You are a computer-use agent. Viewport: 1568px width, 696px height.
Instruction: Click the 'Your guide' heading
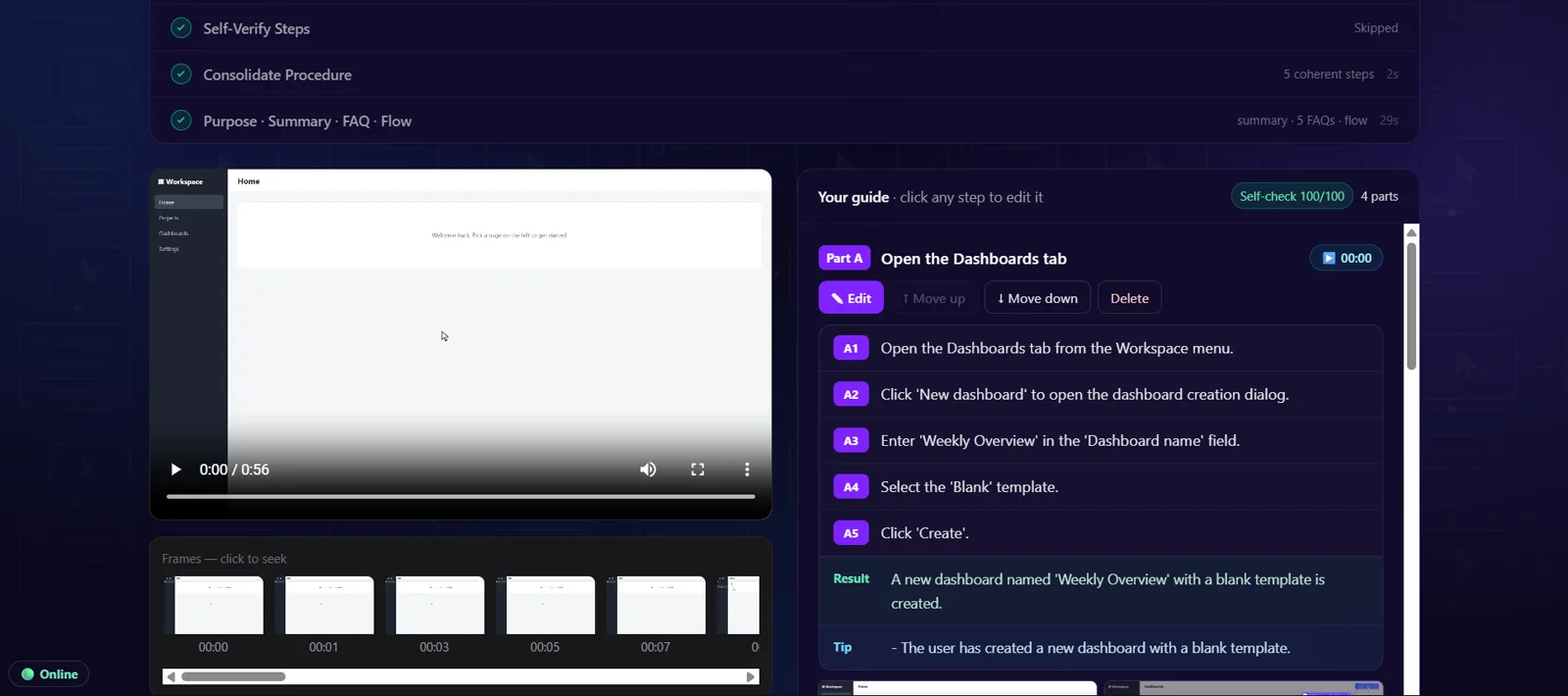[854, 197]
